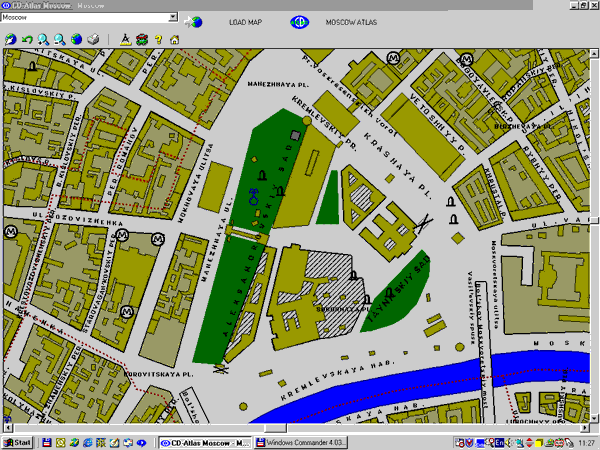This screenshot has width=600, height=450.
Task: Click the KREMLEVSKIY PR. label
Action: click(324, 123)
